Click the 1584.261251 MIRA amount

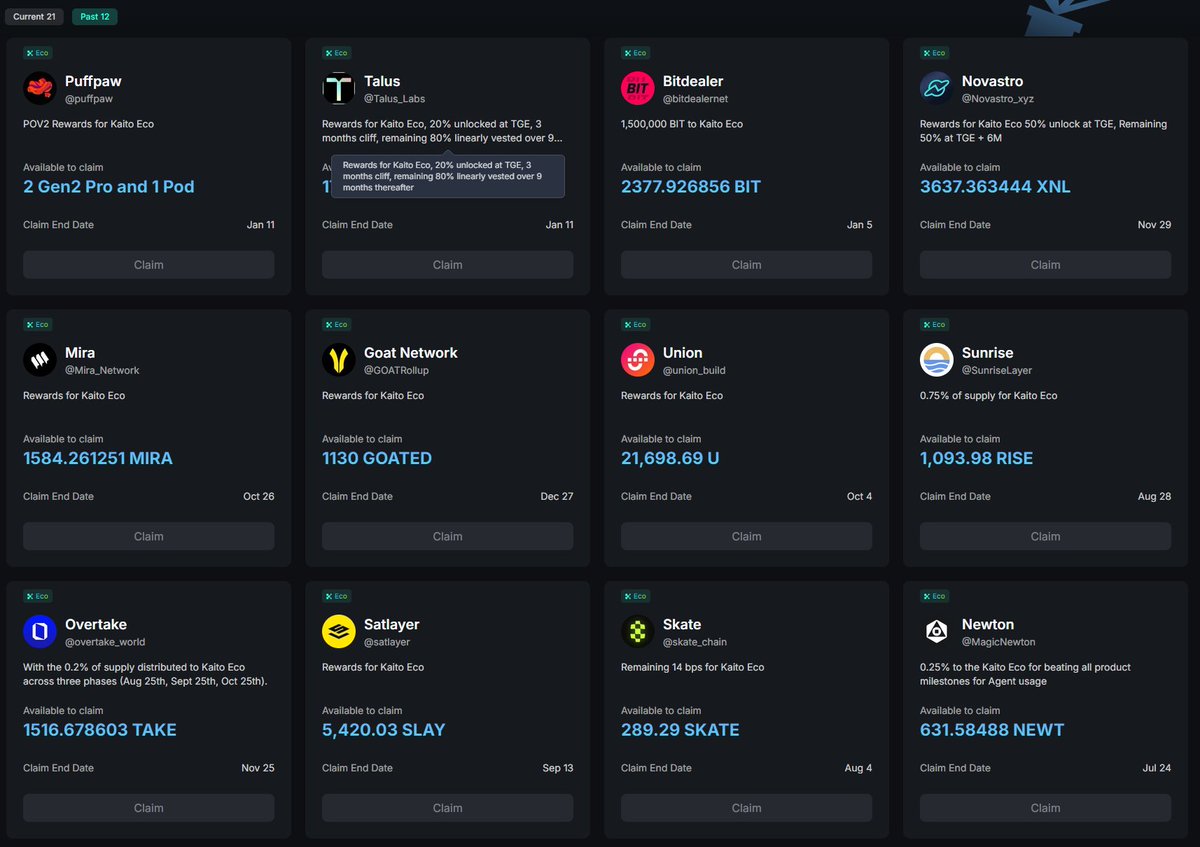(98, 458)
